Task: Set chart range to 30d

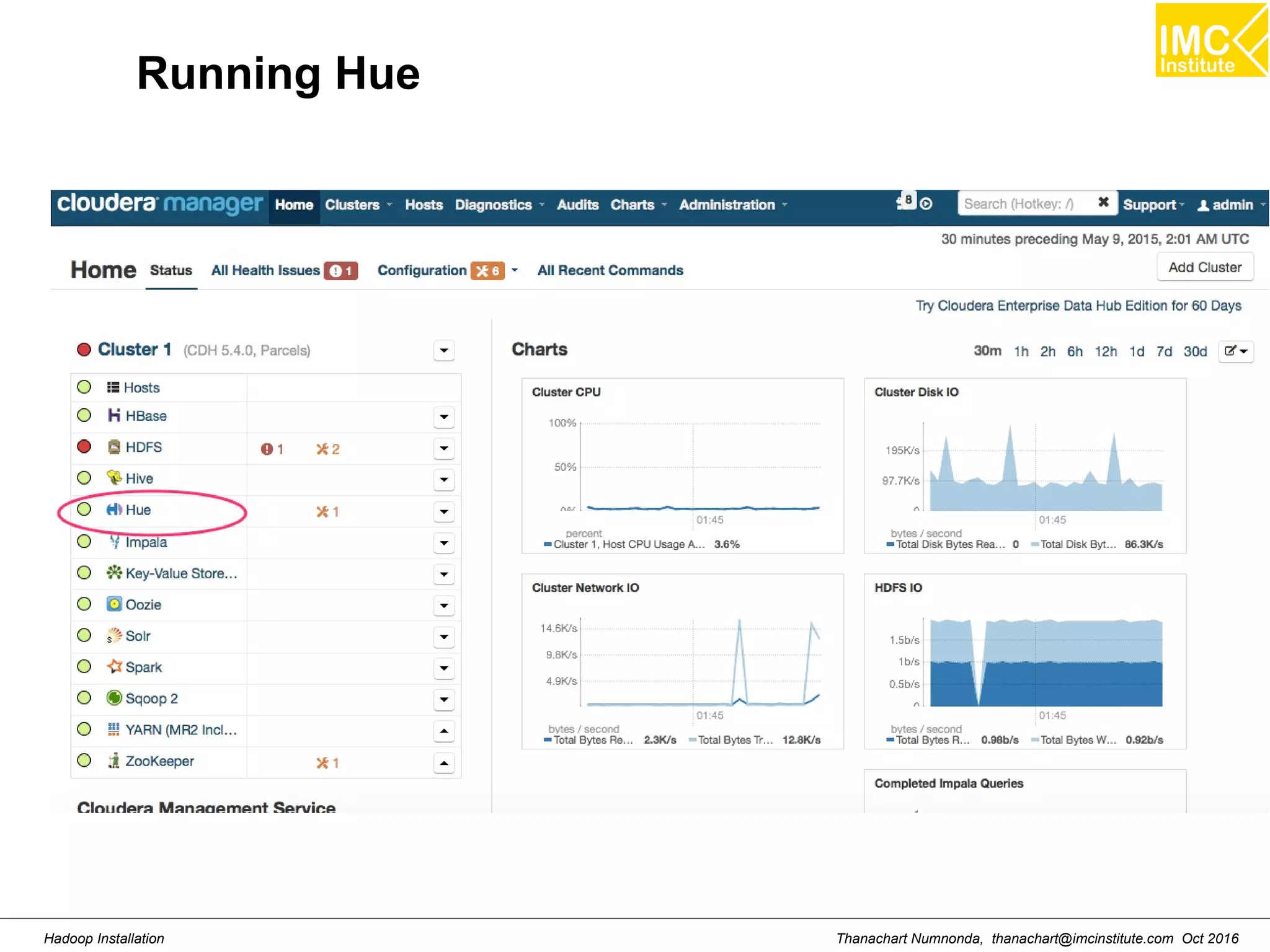Action: [1195, 351]
